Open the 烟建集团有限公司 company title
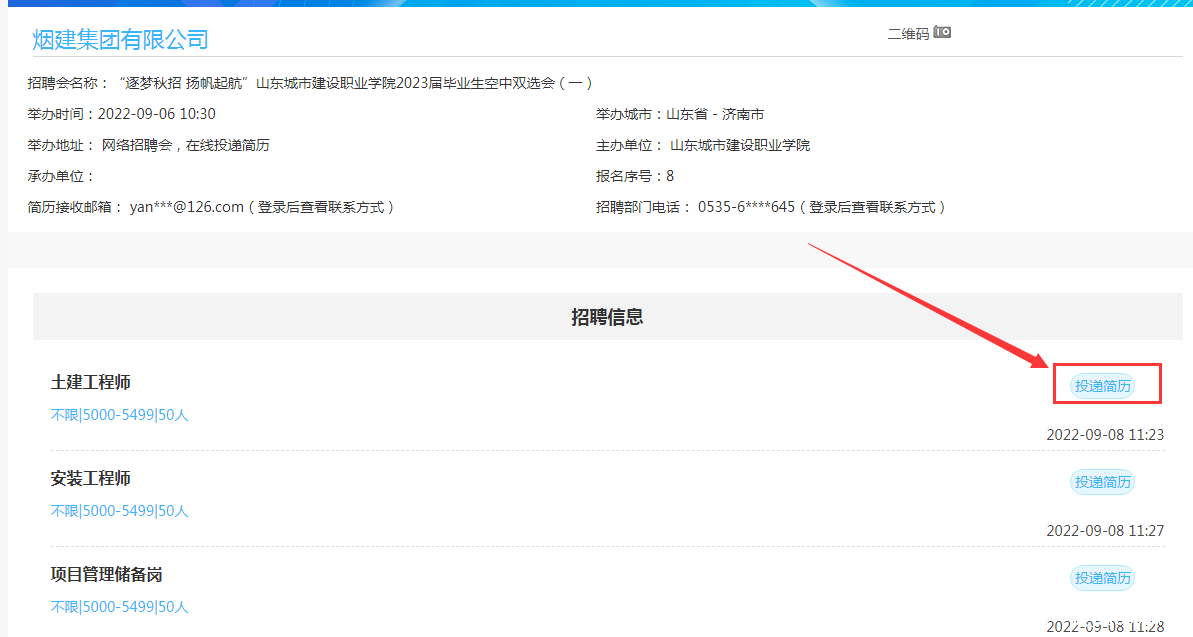Viewport: 1193px width, 637px height. (x=120, y=40)
